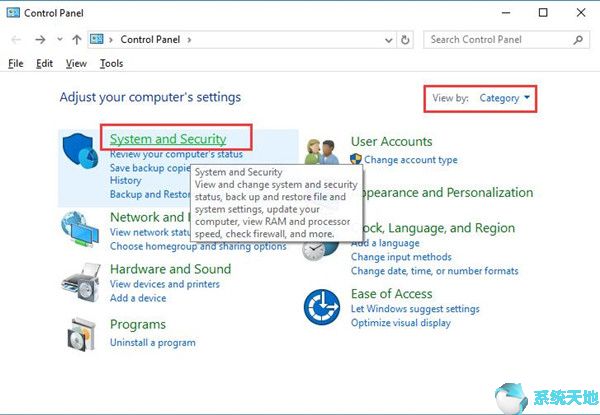Click the View network status link
The image size is (600, 415).
point(150,232)
